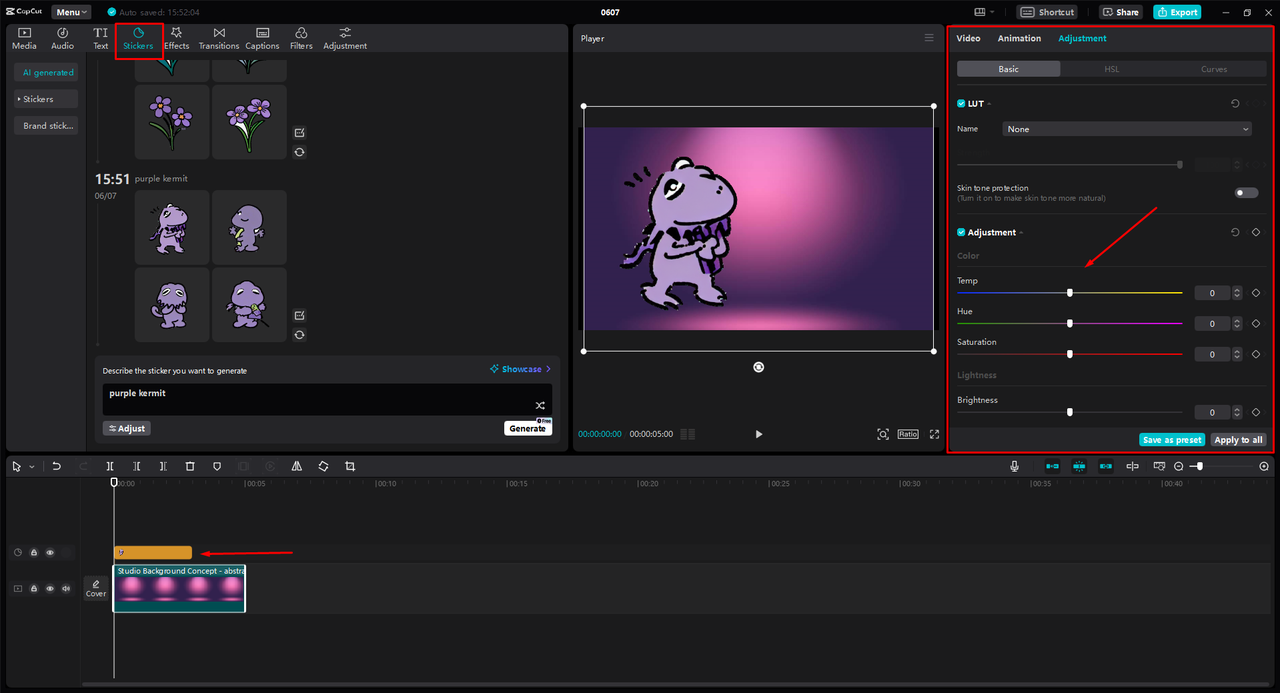Screen dimensions: 1280x693
Task: Select the Basic tab
Action: [x=1008, y=69]
